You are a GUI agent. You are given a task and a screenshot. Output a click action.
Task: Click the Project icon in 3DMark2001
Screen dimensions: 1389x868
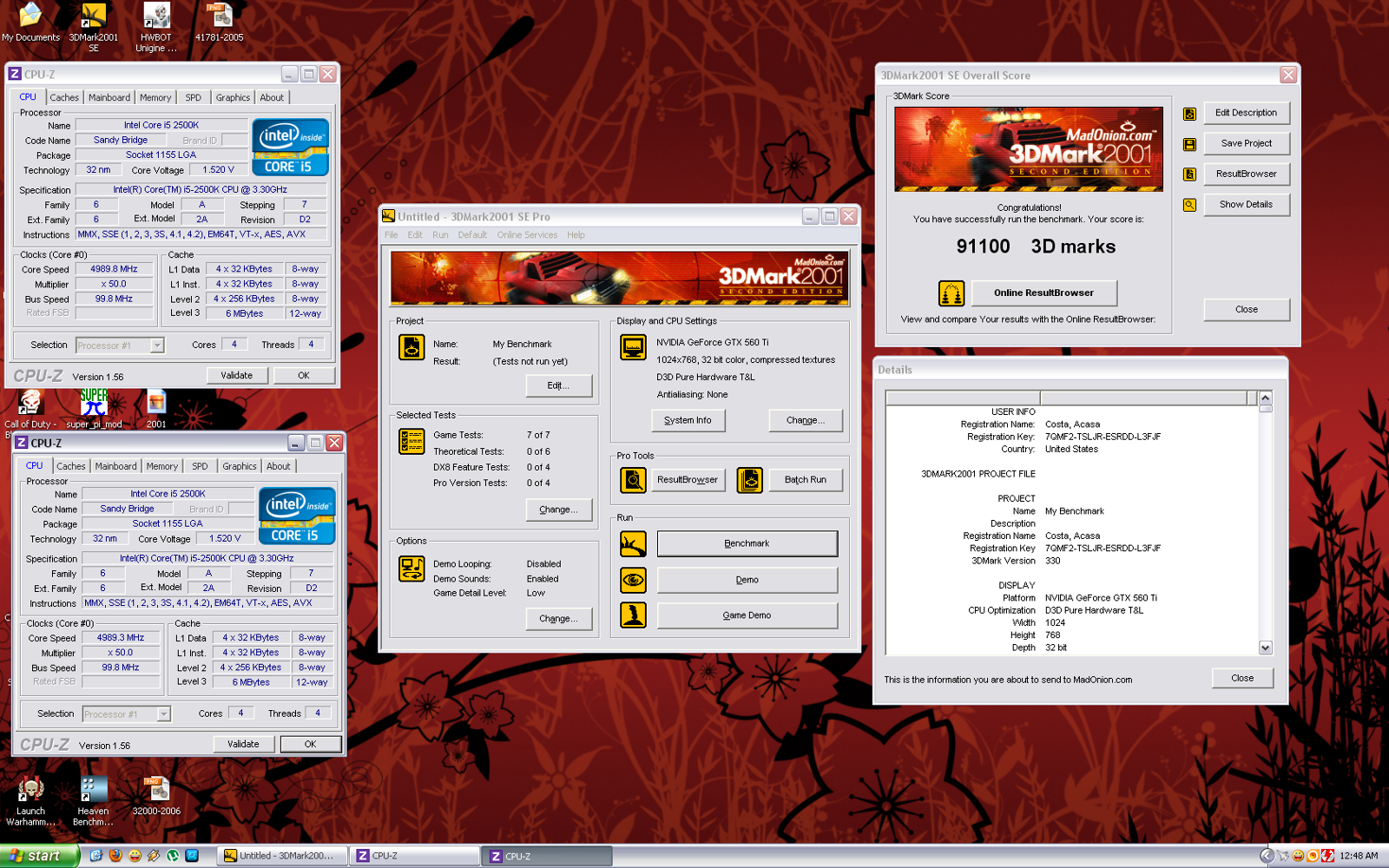(x=411, y=346)
